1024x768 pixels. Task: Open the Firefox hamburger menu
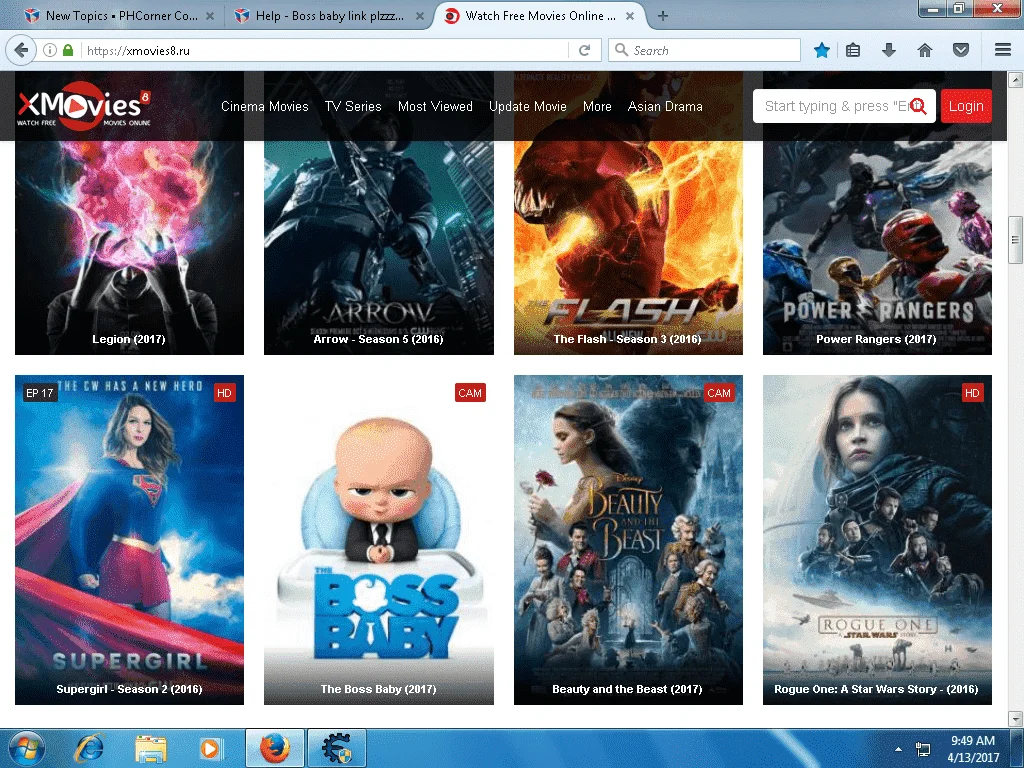pyautogui.click(x=1003, y=50)
